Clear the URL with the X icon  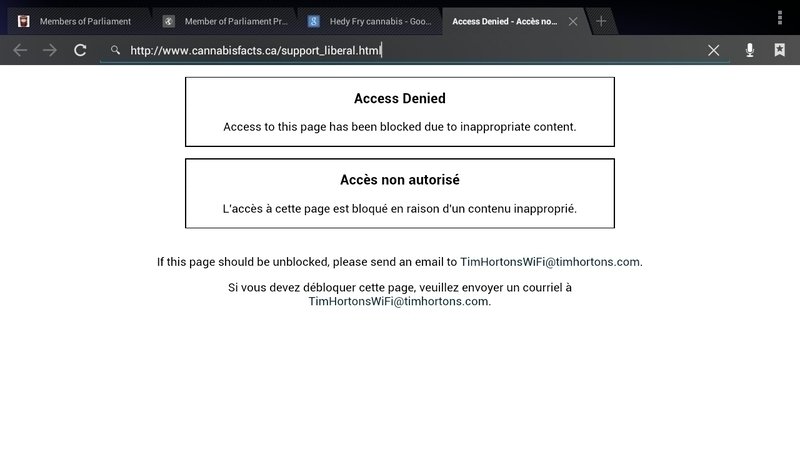[x=714, y=50]
